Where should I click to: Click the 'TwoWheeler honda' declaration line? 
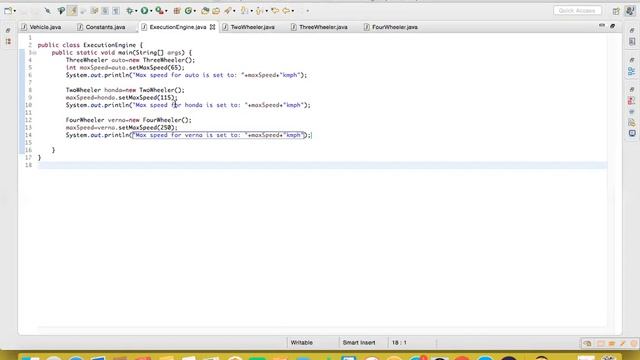point(125,90)
